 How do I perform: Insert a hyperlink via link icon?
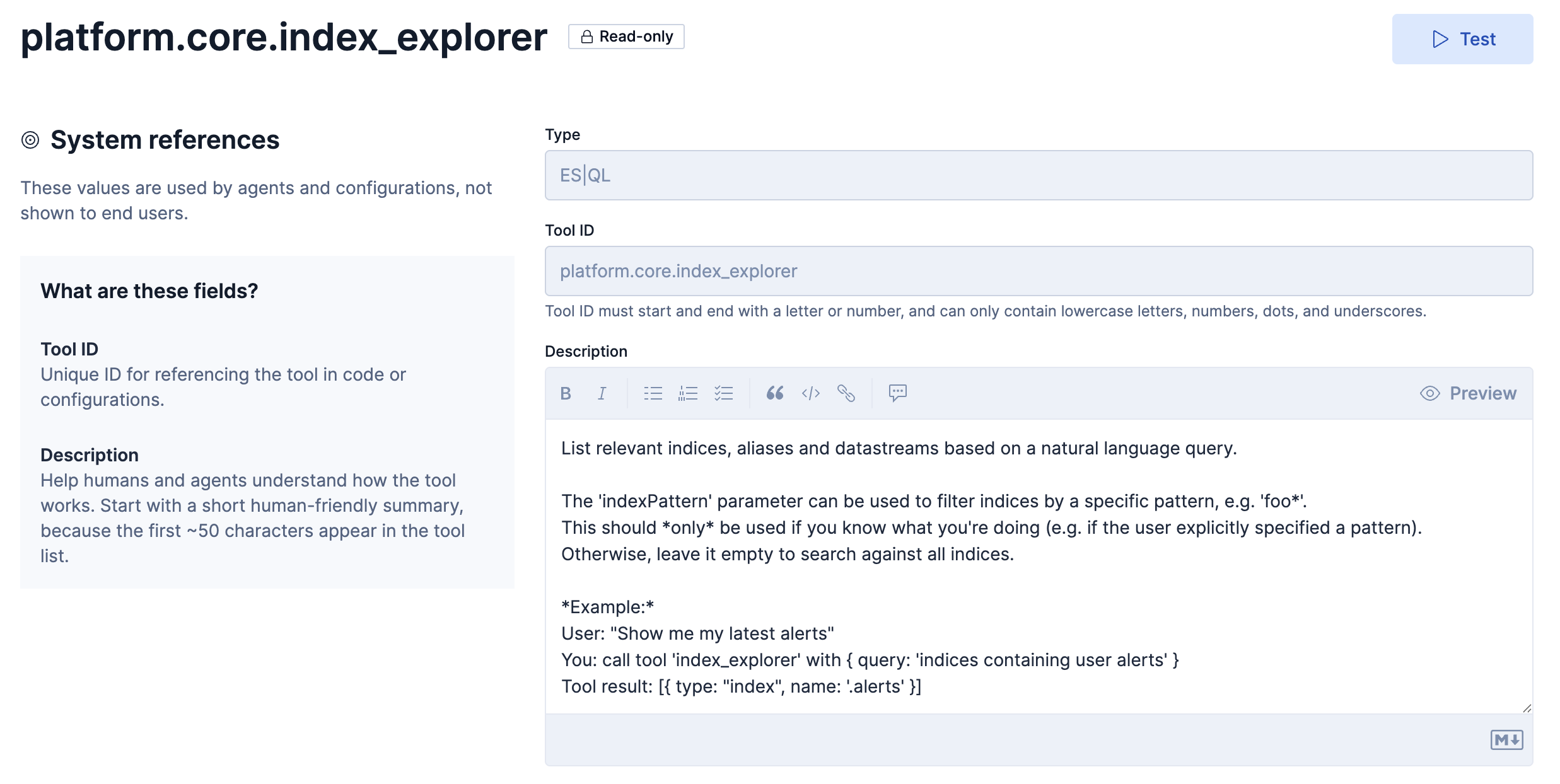click(x=846, y=393)
